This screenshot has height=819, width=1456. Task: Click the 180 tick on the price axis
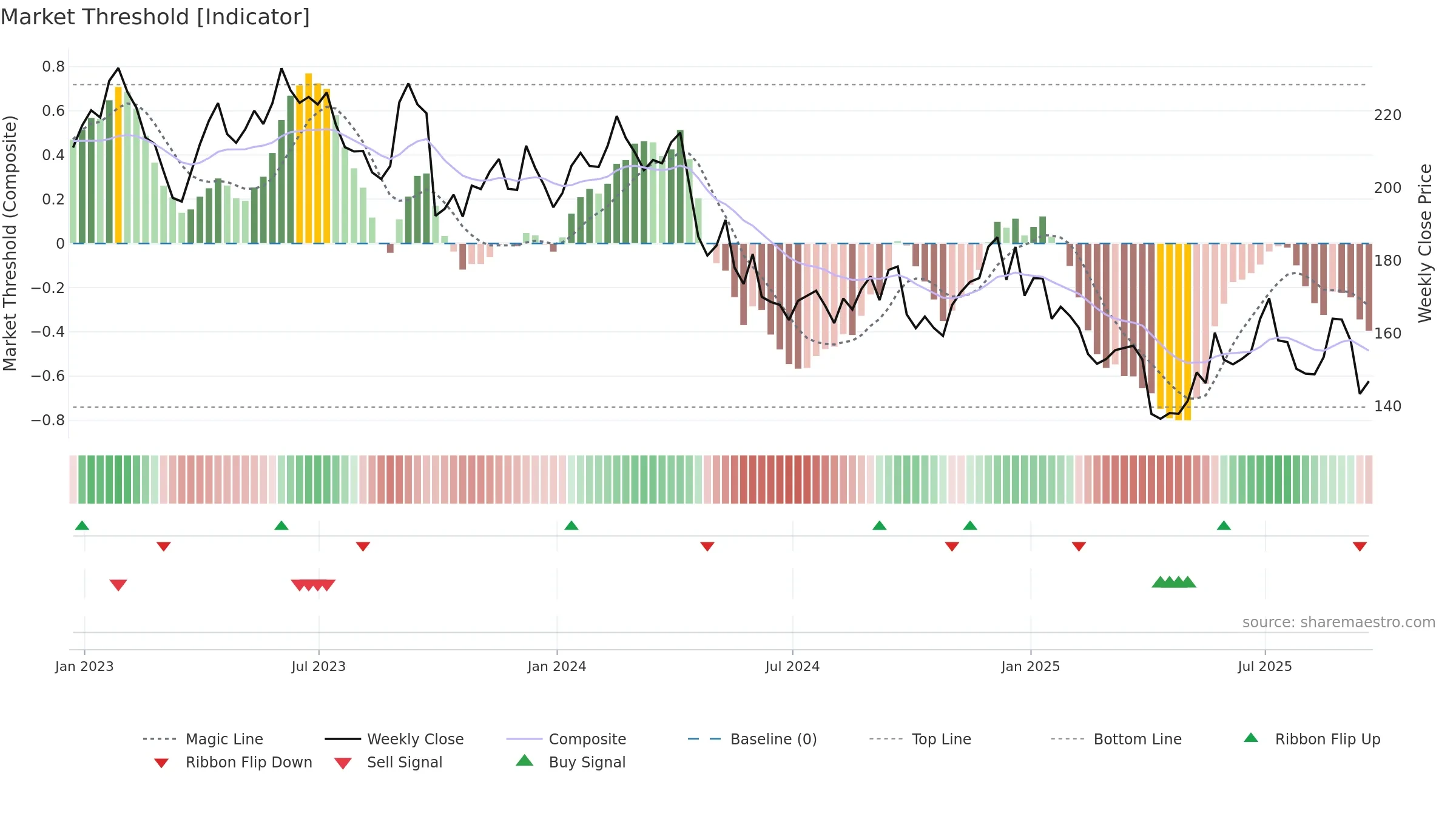[1388, 261]
